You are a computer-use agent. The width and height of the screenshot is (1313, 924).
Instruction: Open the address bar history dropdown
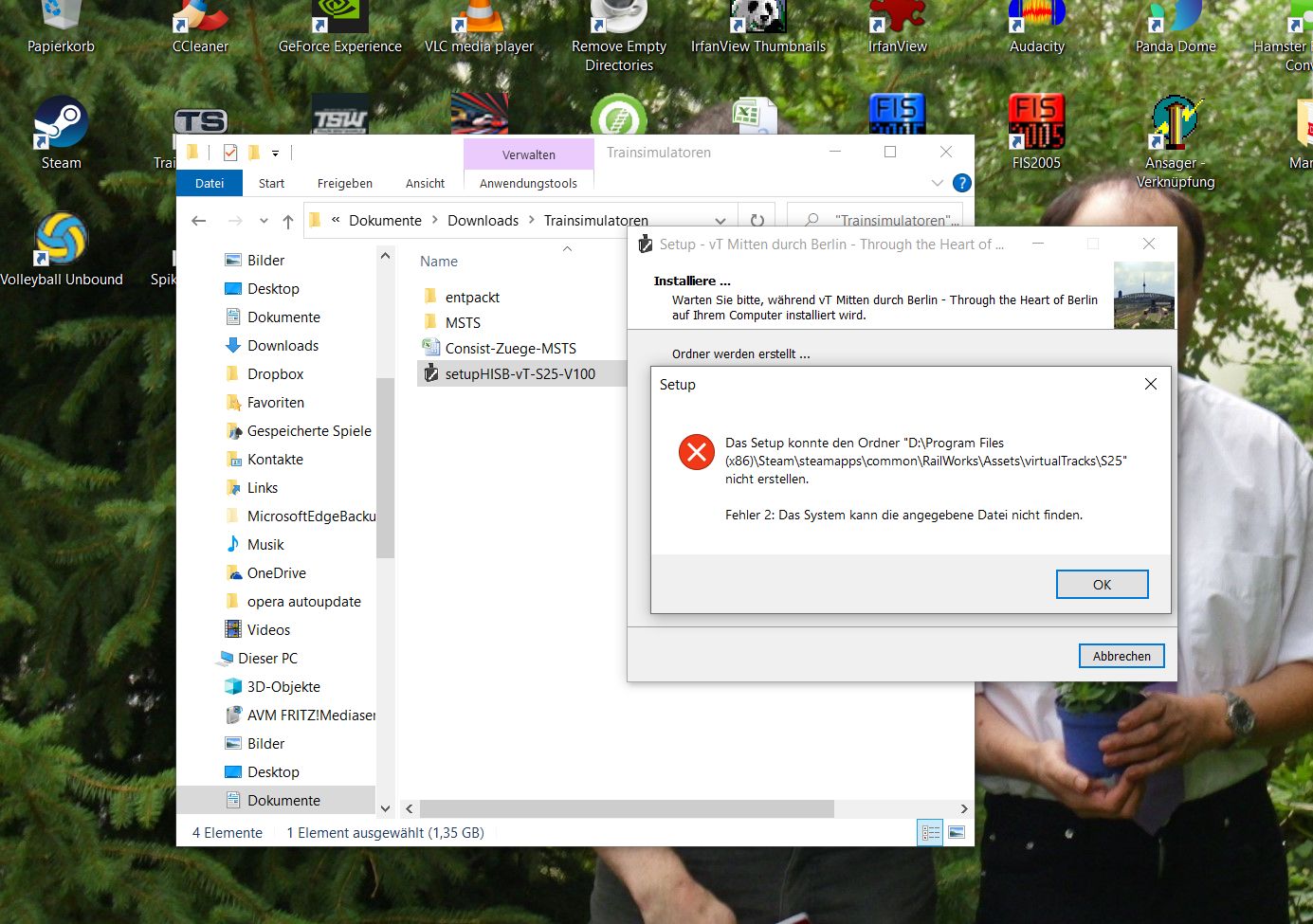(x=720, y=221)
